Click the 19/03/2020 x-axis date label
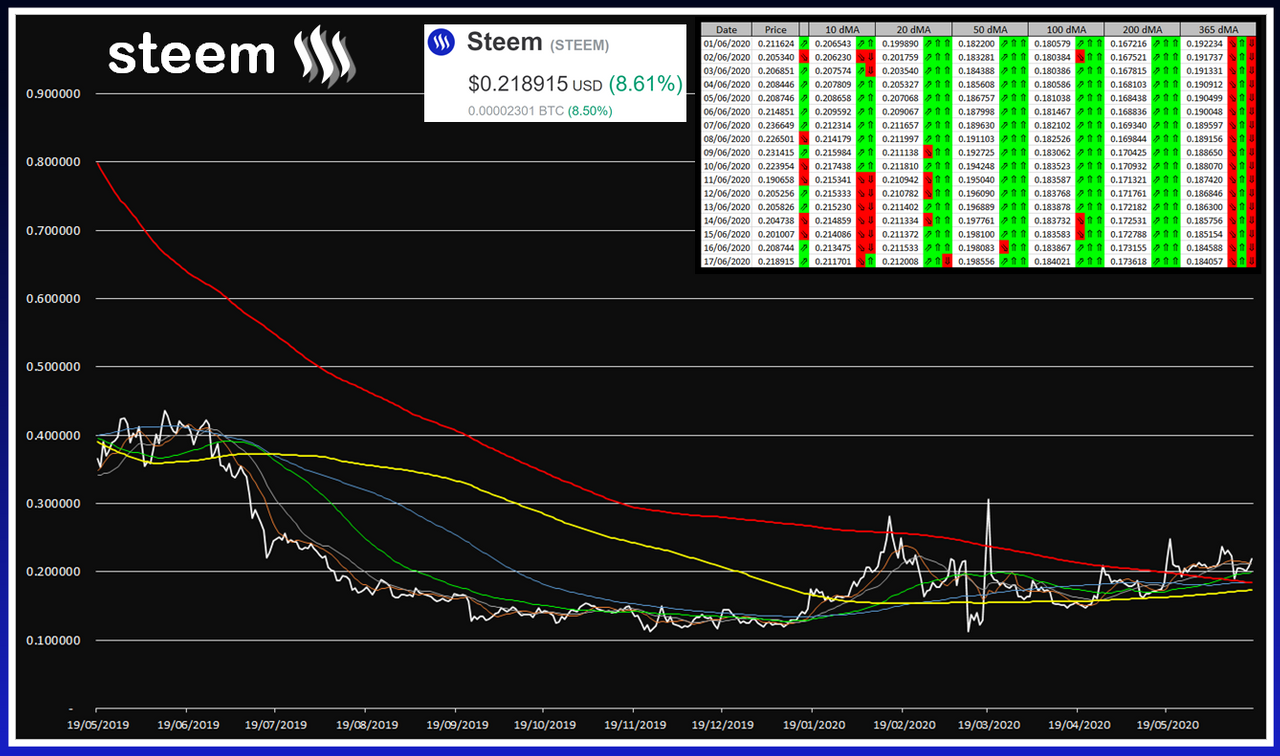Image resolution: width=1280 pixels, height=756 pixels. 987,724
